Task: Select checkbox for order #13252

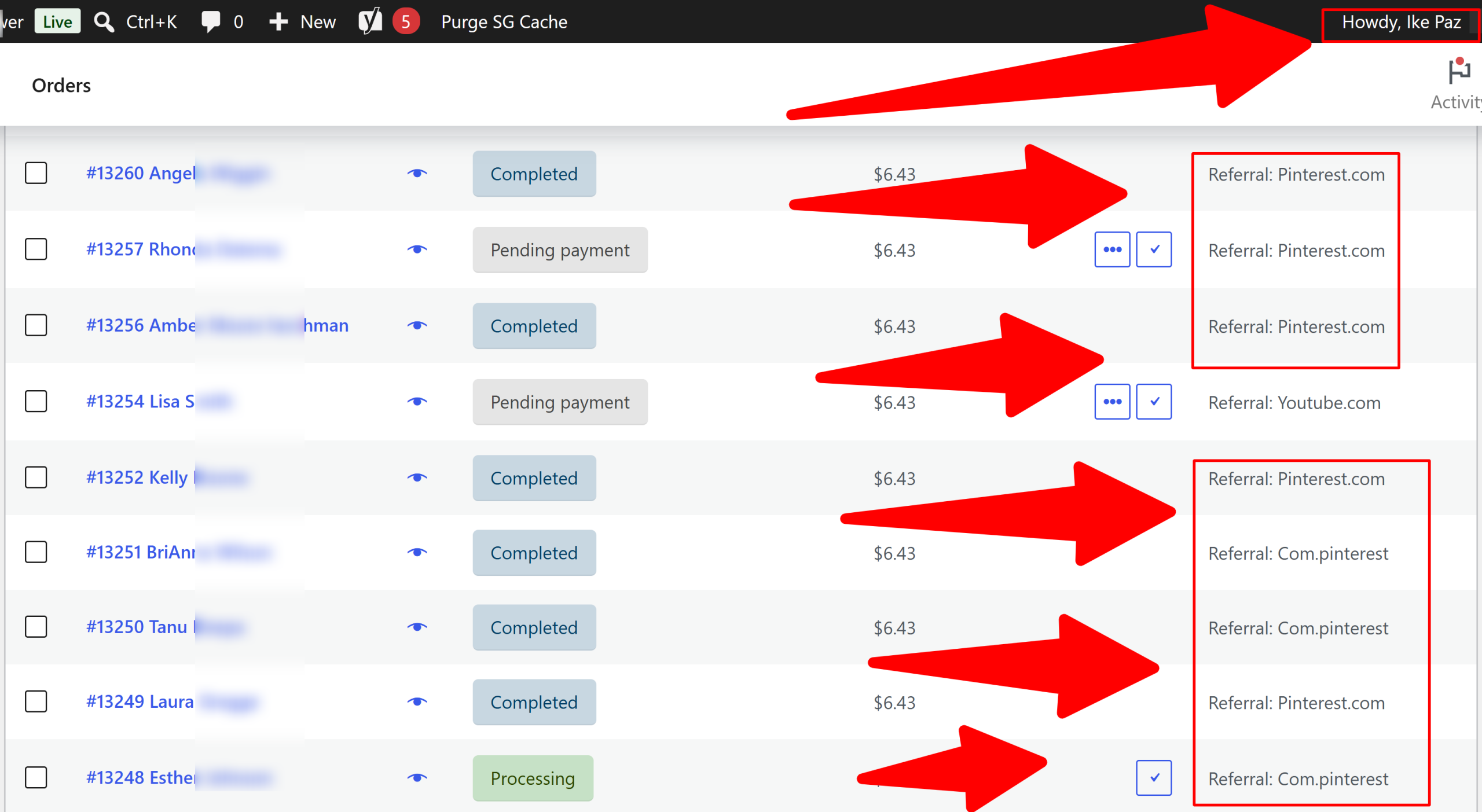Action: (36, 477)
